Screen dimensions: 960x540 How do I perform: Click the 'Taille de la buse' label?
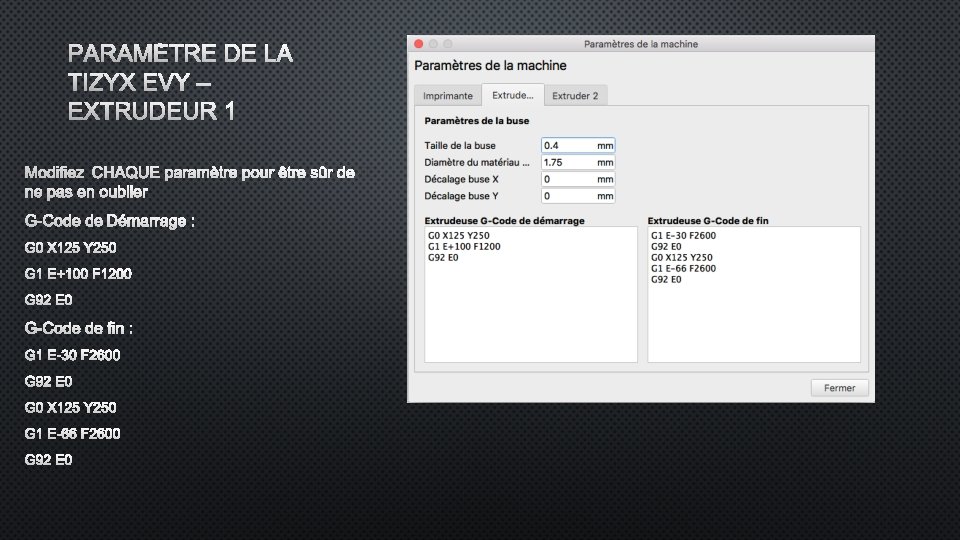(x=460, y=145)
